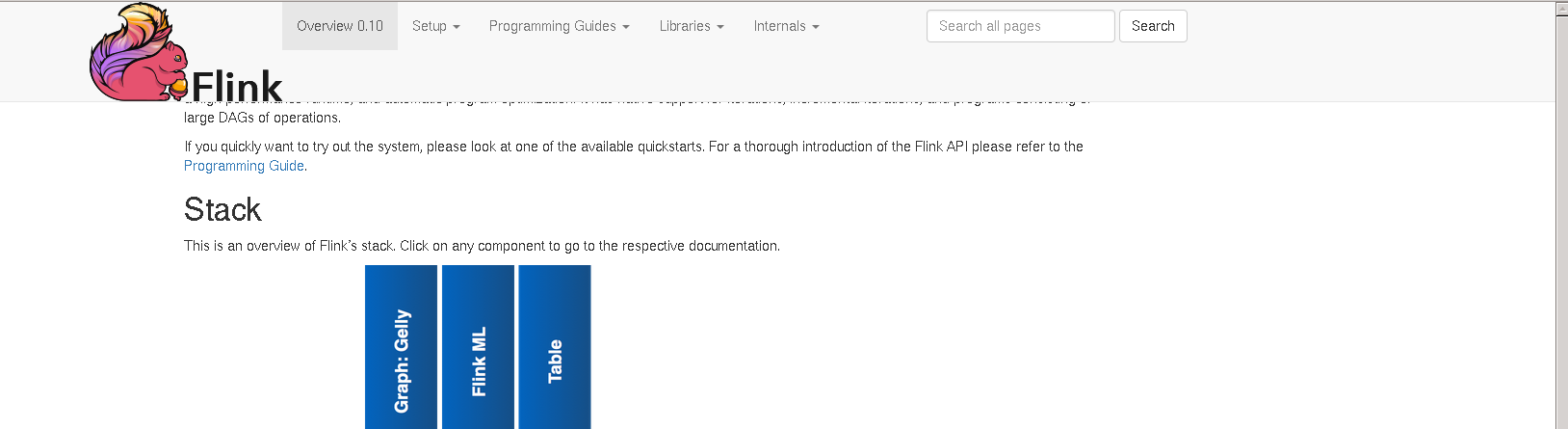
Task: Click the caret arrow beside Programming Guides
Action: 626,27
